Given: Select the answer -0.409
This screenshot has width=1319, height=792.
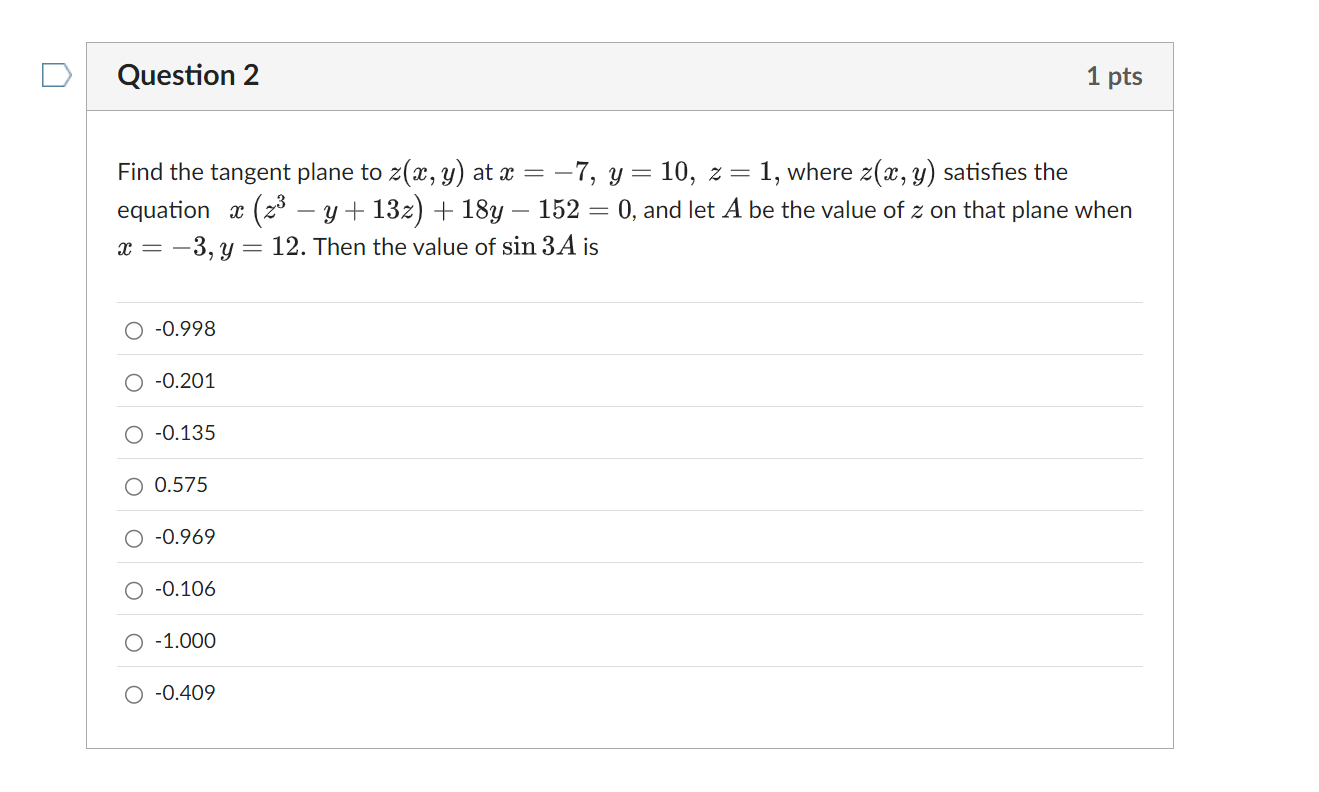Looking at the screenshot, I should coord(133,693).
